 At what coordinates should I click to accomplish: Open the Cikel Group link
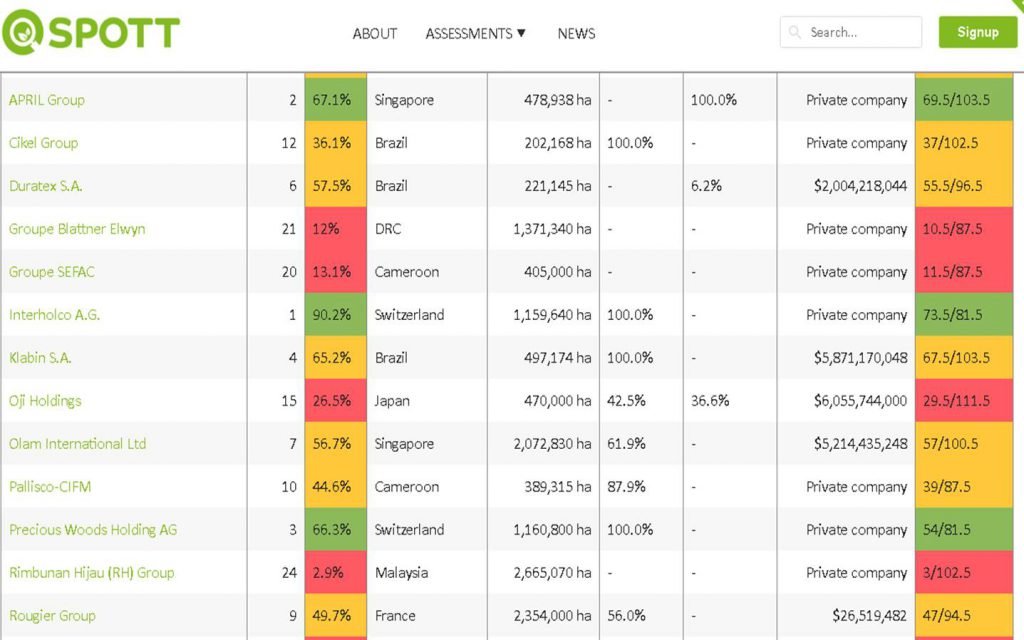pyautogui.click(x=44, y=143)
